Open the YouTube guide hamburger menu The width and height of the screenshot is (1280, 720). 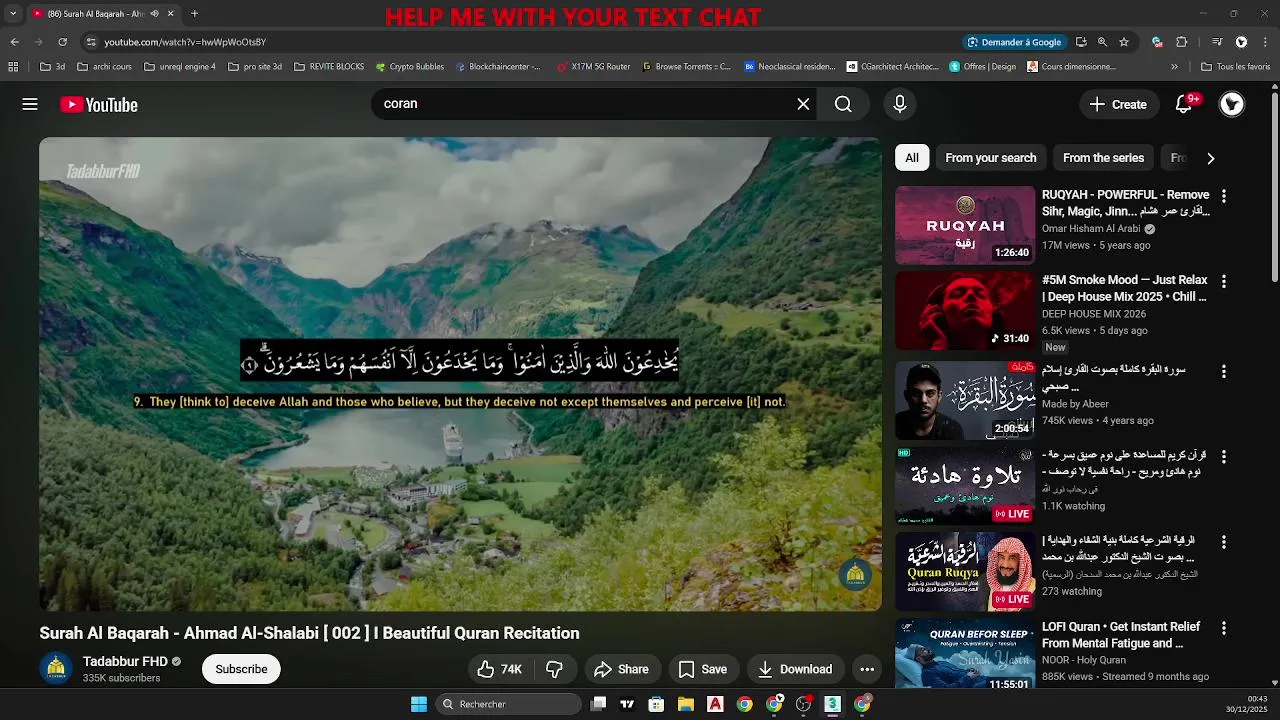pyautogui.click(x=30, y=104)
